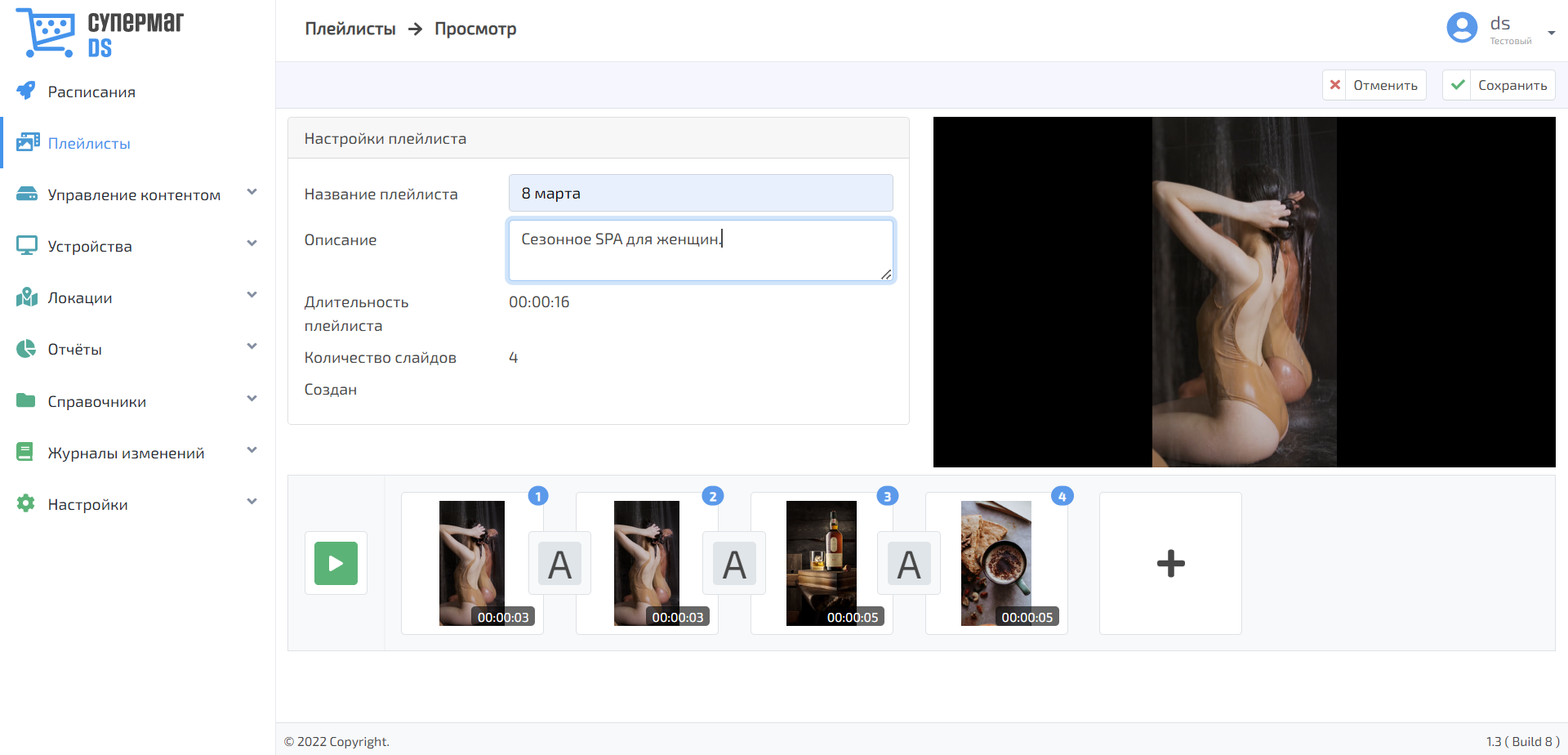Click the user avatar icon
This screenshot has width=1568, height=755.
(1461, 28)
